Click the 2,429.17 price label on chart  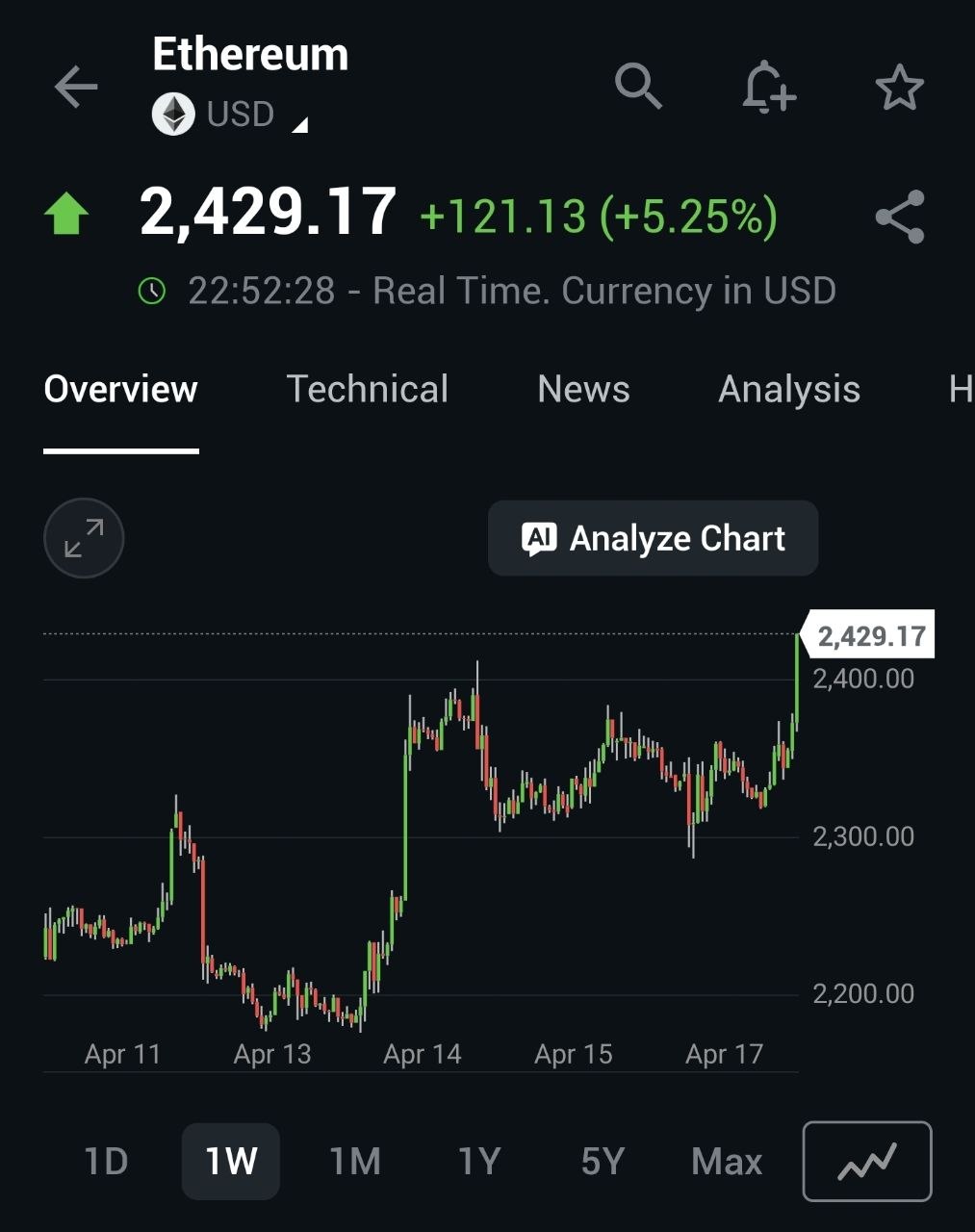tap(870, 636)
